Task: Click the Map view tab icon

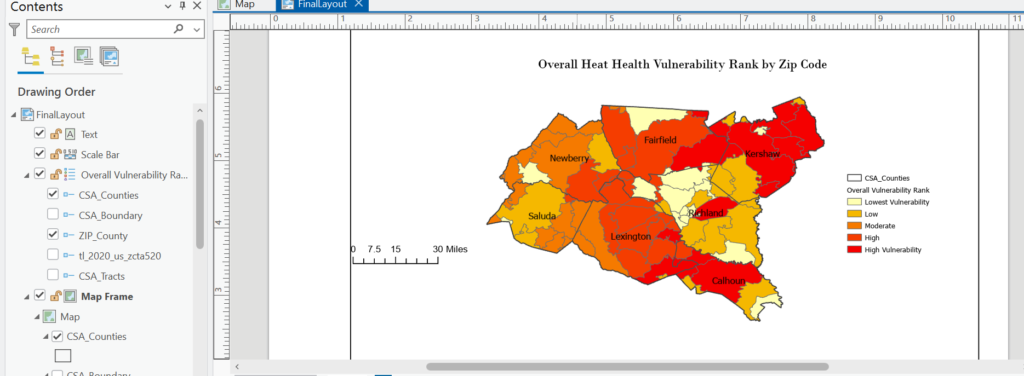Action: [x=225, y=4]
